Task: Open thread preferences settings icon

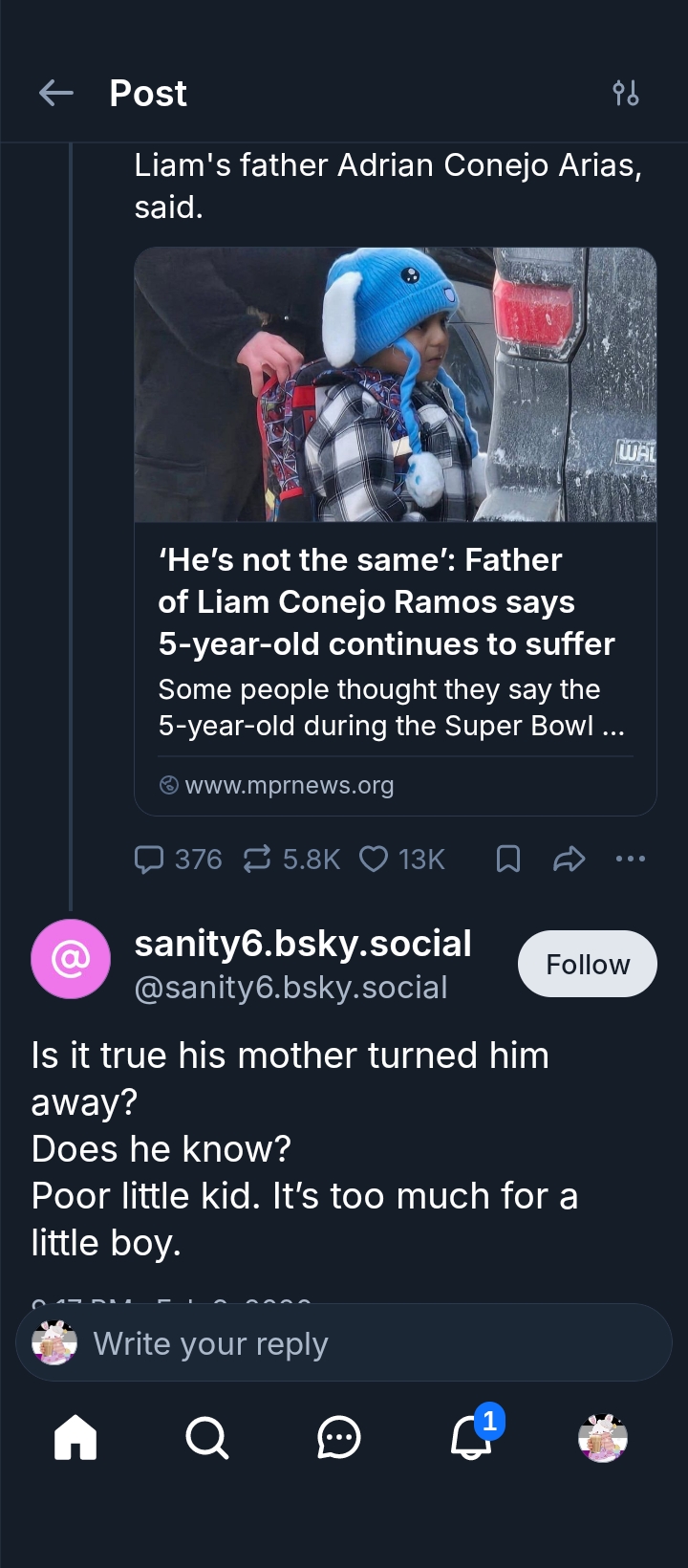Action: click(626, 93)
